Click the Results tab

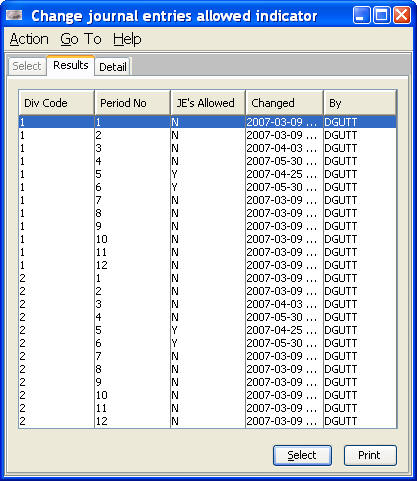pos(71,65)
